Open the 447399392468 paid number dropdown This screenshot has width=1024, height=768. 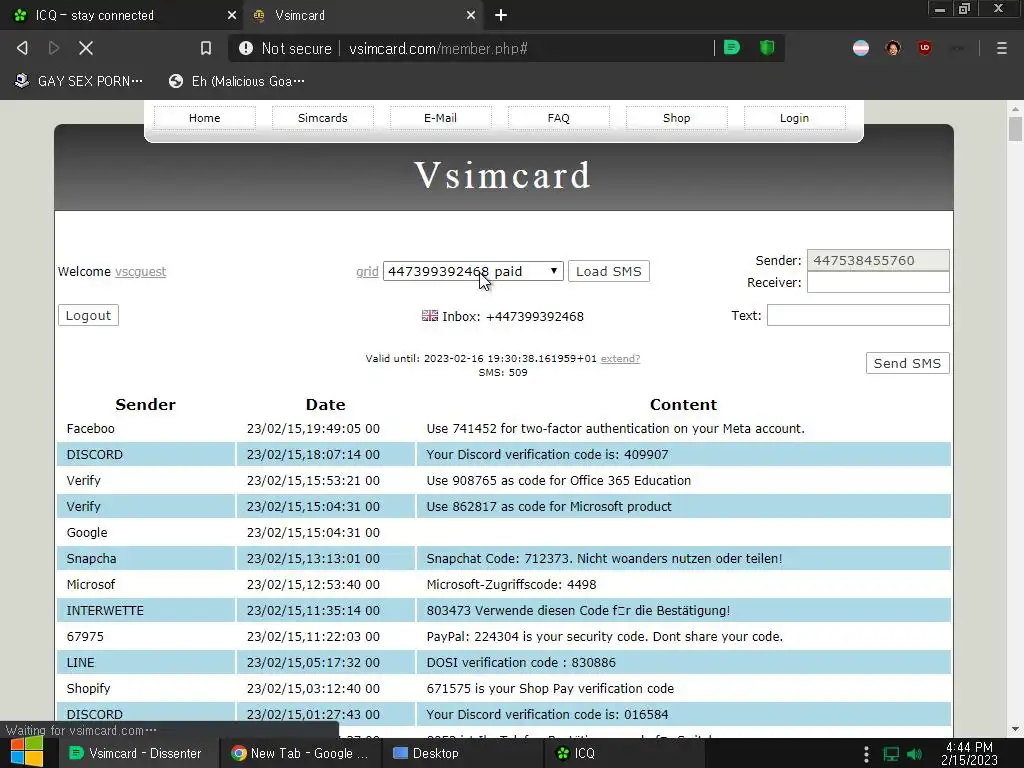pyautogui.click(x=473, y=271)
